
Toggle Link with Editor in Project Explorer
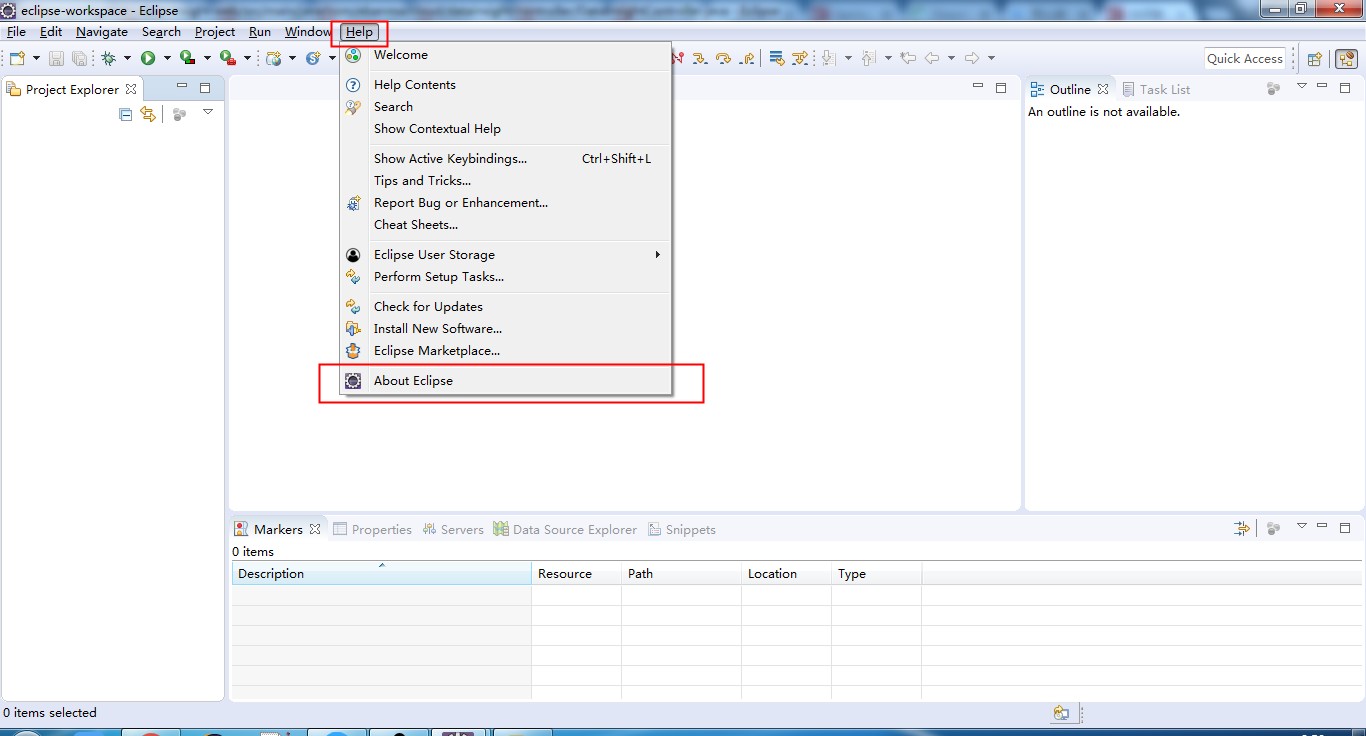[148, 114]
